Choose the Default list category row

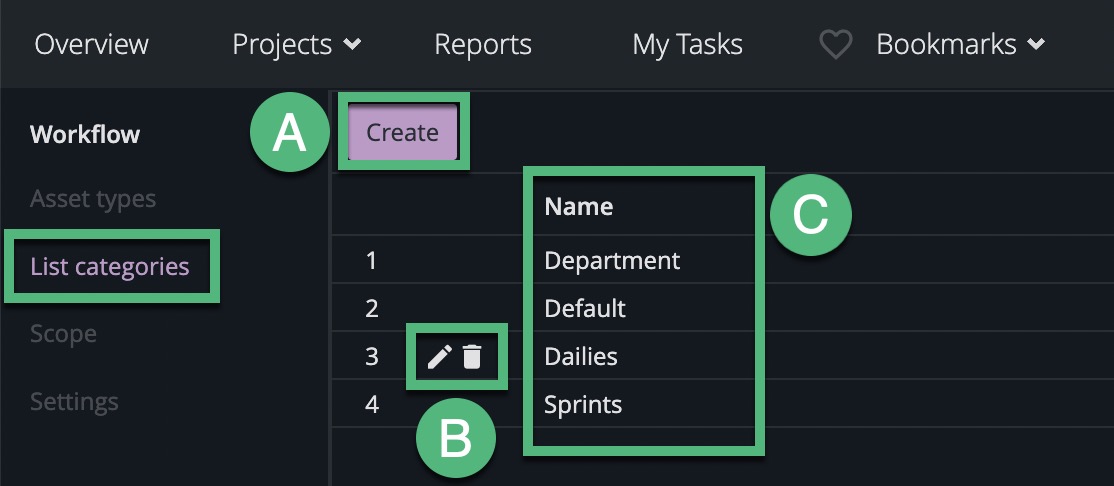pyautogui.click(x=585, y=309)
